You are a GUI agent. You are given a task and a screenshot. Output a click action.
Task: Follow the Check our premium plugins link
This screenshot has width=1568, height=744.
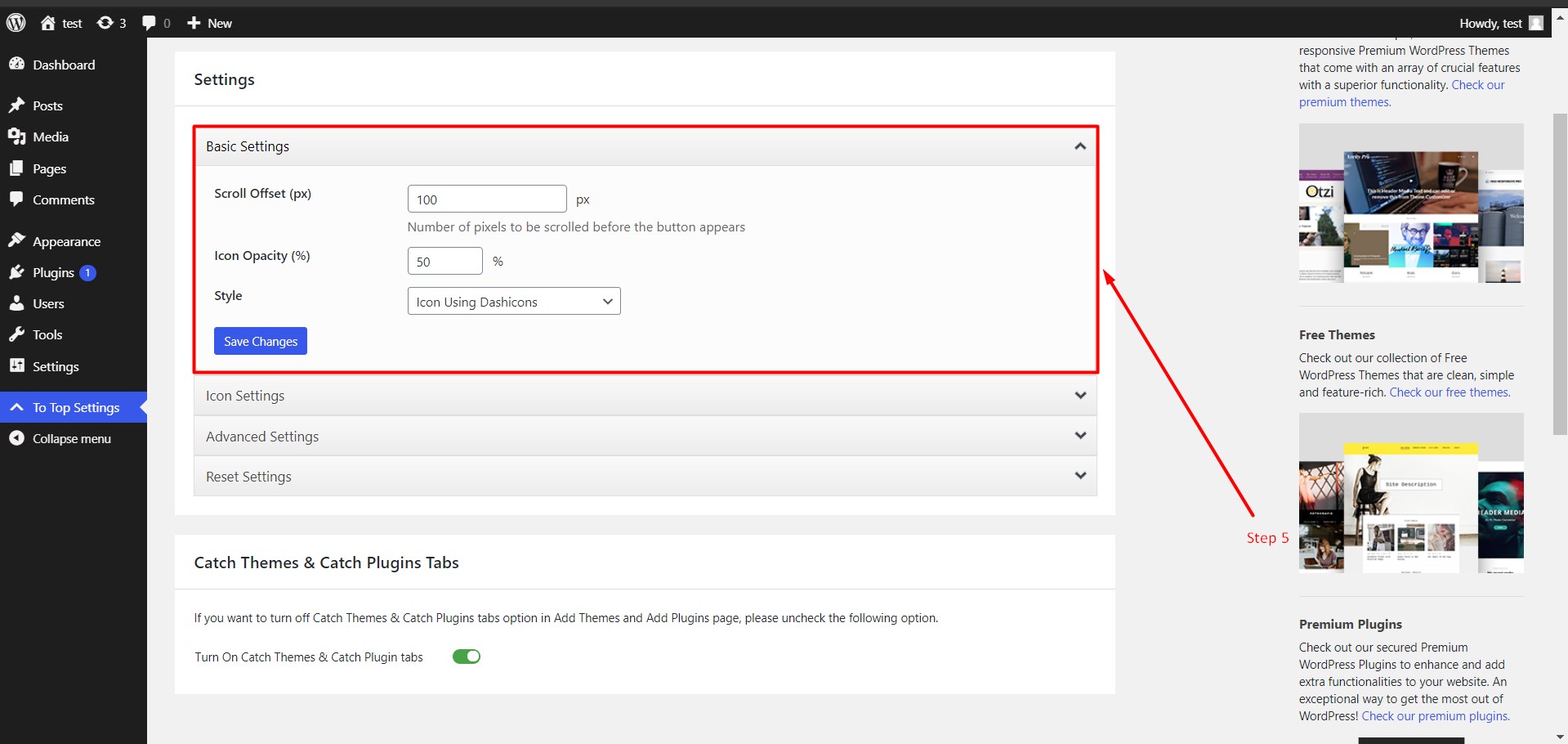point(1436,716)
